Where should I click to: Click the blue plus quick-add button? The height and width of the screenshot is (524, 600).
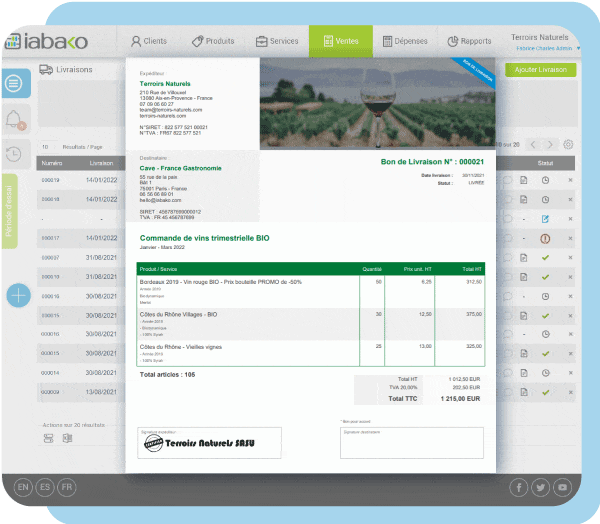(x=18, y=295)
